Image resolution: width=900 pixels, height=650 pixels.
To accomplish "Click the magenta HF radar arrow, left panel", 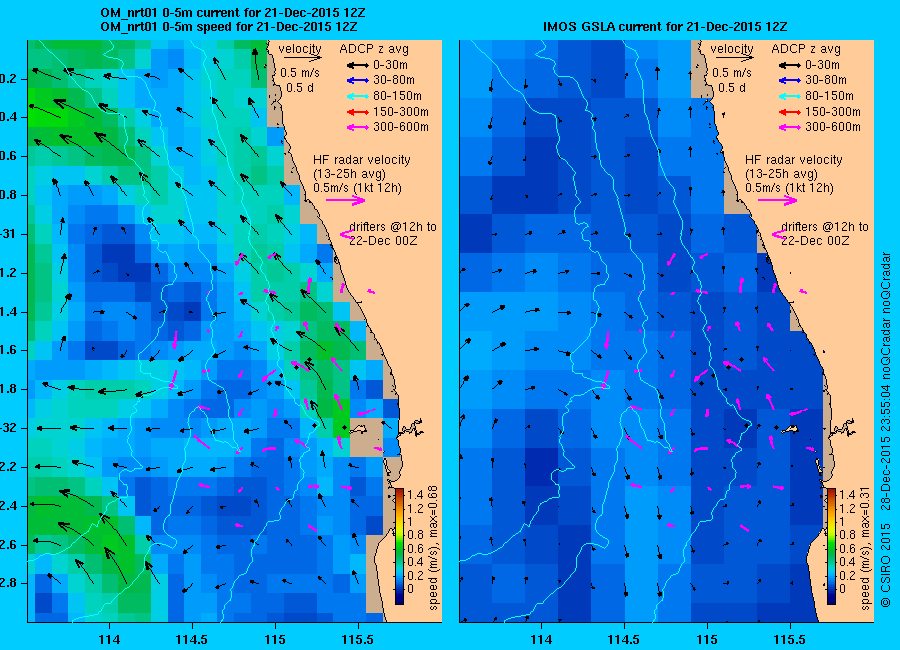I will point(346,200).
